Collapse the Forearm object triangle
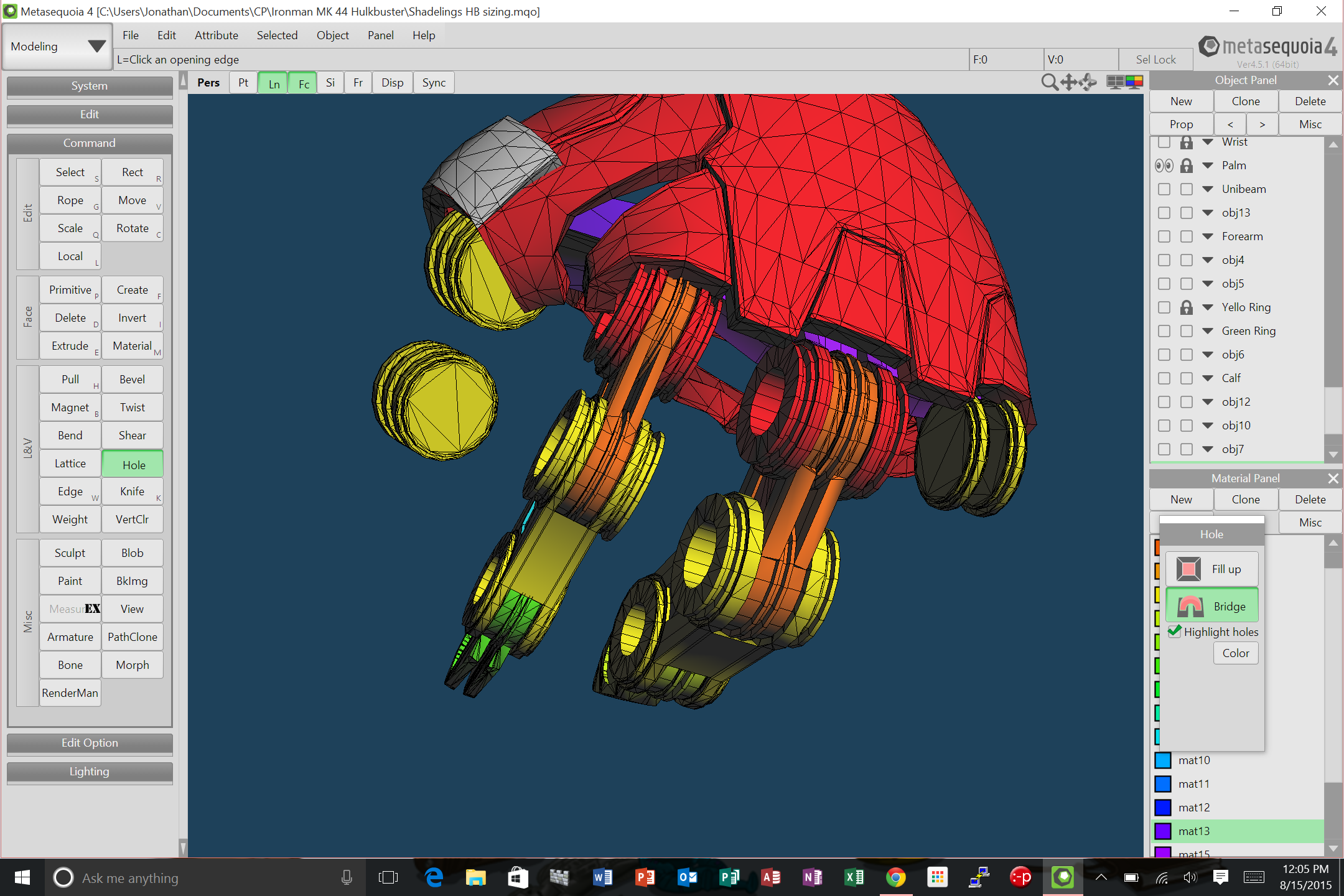 pos(1208,236)
